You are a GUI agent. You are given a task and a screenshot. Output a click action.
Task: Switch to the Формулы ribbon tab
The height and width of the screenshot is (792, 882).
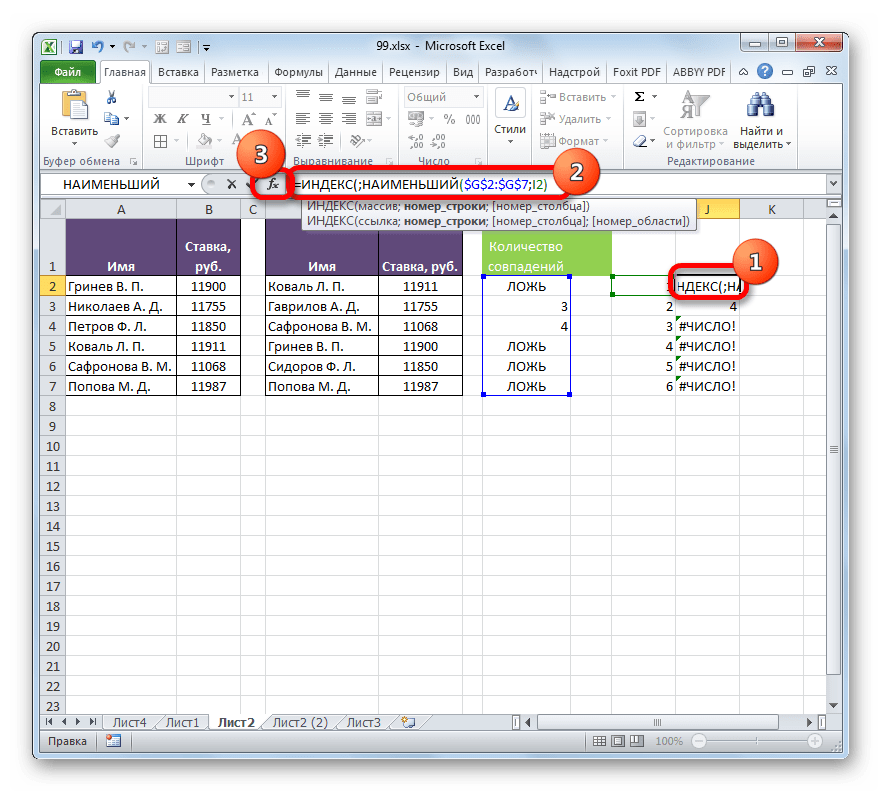click(298, 72)
